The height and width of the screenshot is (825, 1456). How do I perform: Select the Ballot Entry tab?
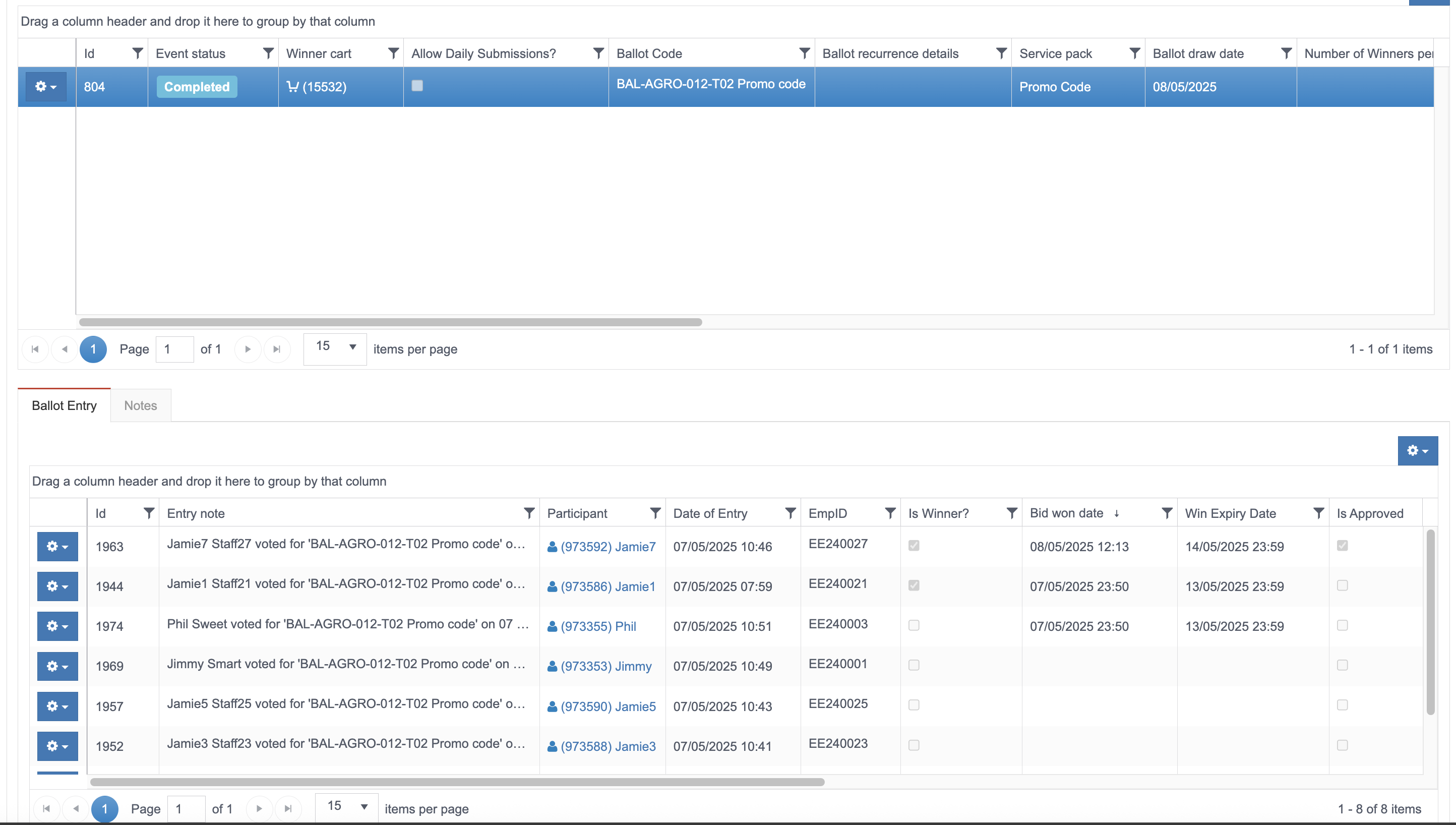(64, 406)
